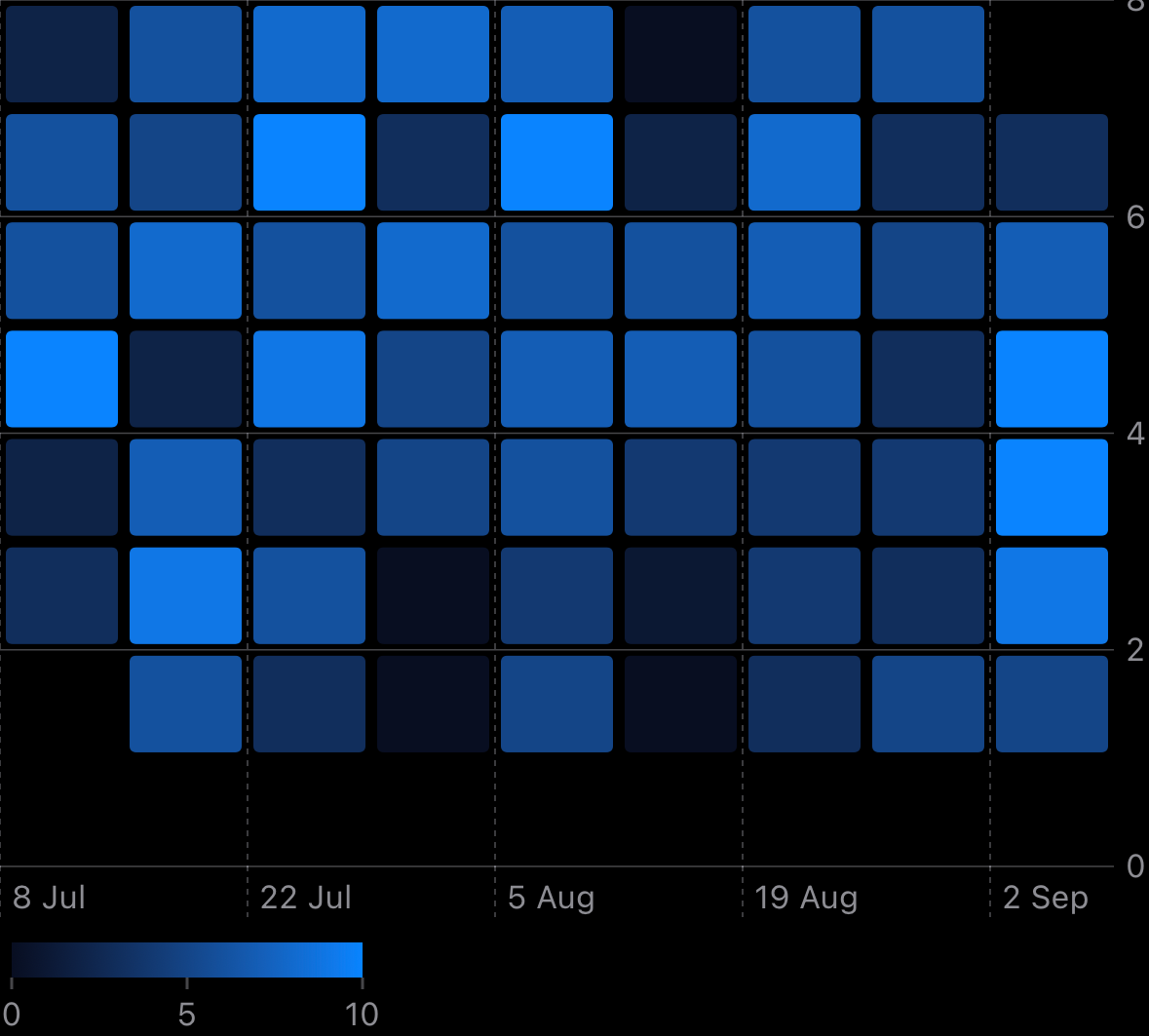The image size is (1149, 1036).
Task: Click the 8 Jul heatmap cell between 7 and 8
Action: pyautogui.click(x=61, y=55)
